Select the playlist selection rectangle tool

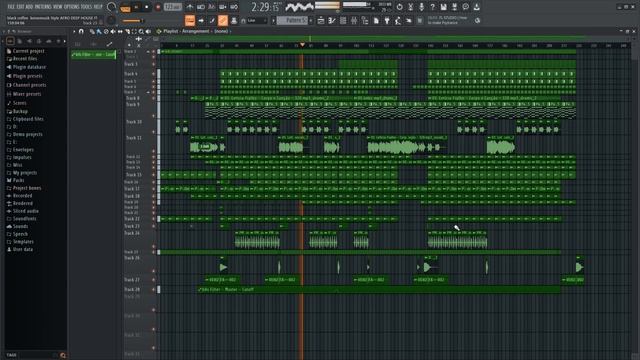(134, 31)
